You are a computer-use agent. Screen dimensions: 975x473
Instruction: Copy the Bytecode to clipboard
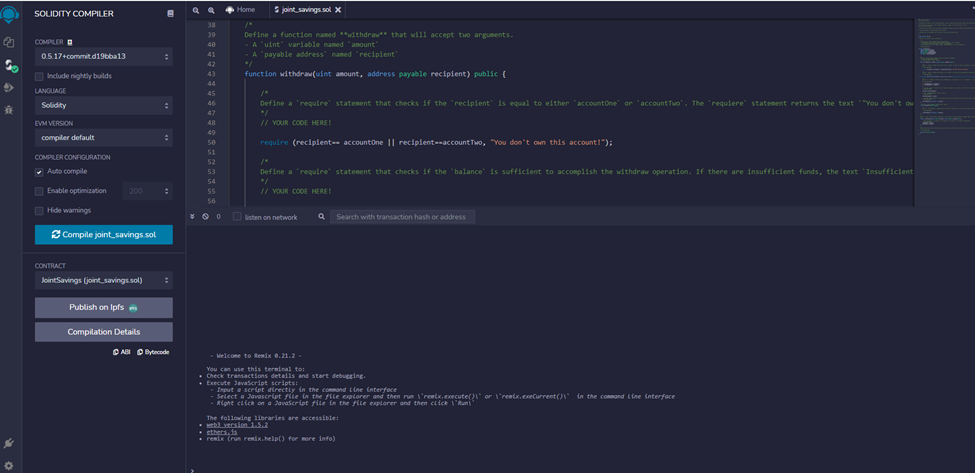point(153,352)
